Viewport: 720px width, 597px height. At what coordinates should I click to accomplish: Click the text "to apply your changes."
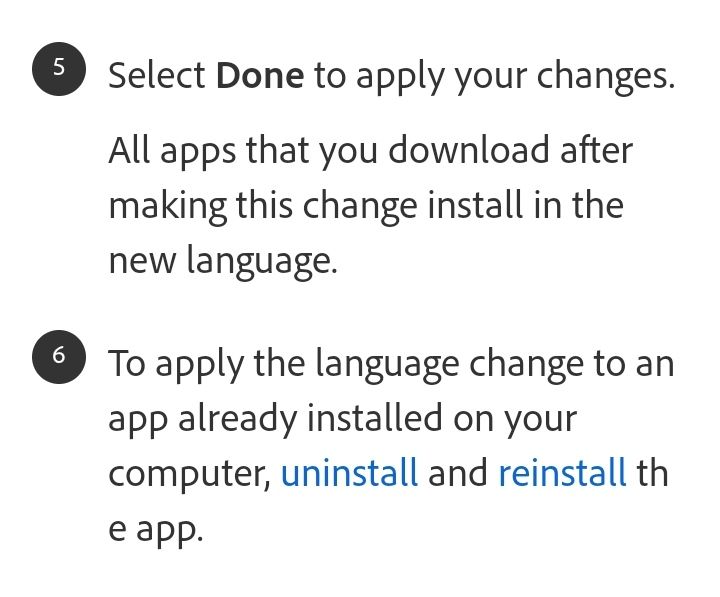(x=494, y=76)
